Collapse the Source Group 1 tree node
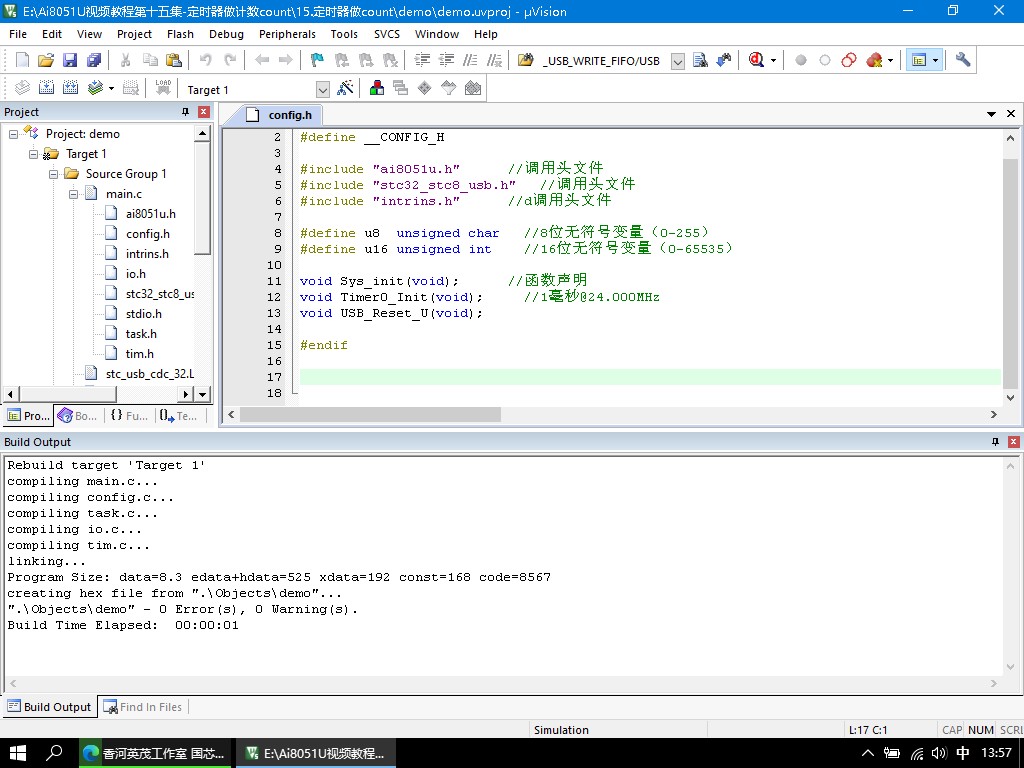The image size is (1024, 768). pos(54,174)
